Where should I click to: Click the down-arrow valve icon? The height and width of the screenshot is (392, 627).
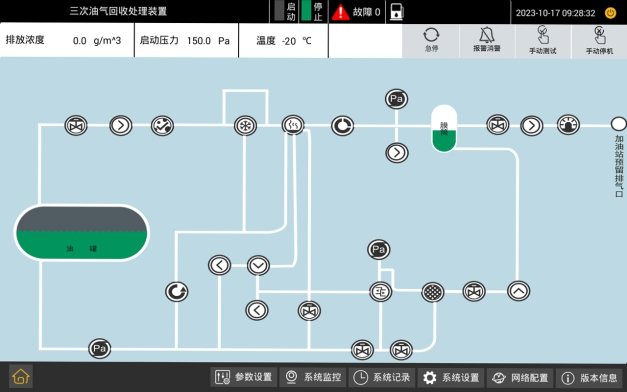[x=258, y=265]
